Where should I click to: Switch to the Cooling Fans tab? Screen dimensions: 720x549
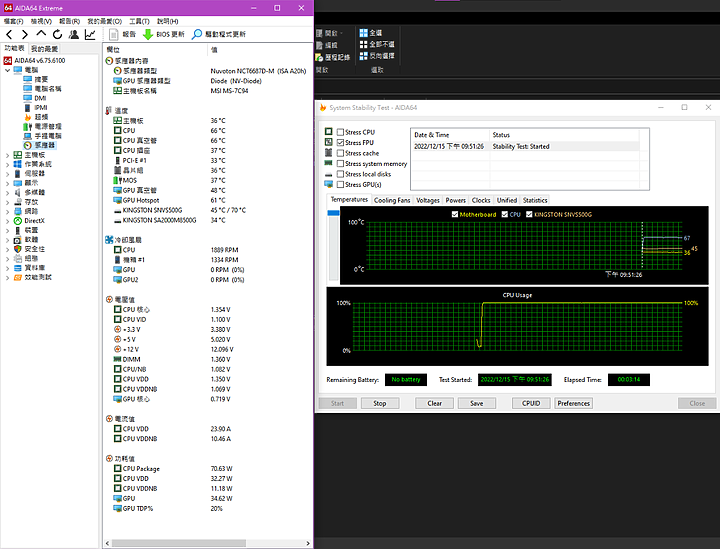pyautogui.click(x=392, y=200)
